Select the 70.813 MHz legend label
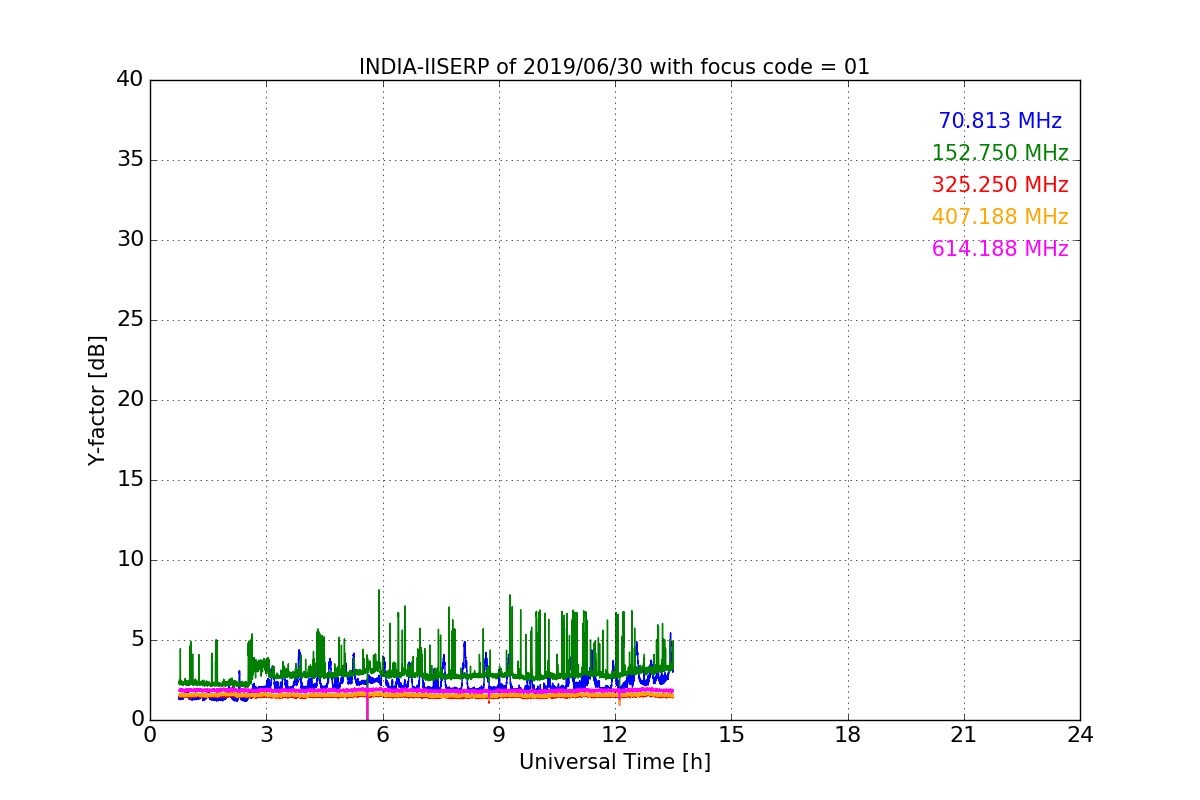1200x800 pixels. (1000, 121)
